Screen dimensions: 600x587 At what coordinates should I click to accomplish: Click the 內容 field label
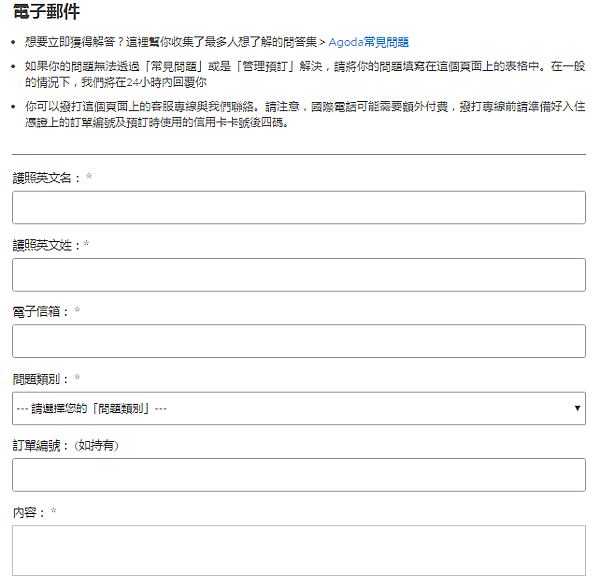[28, 512]
